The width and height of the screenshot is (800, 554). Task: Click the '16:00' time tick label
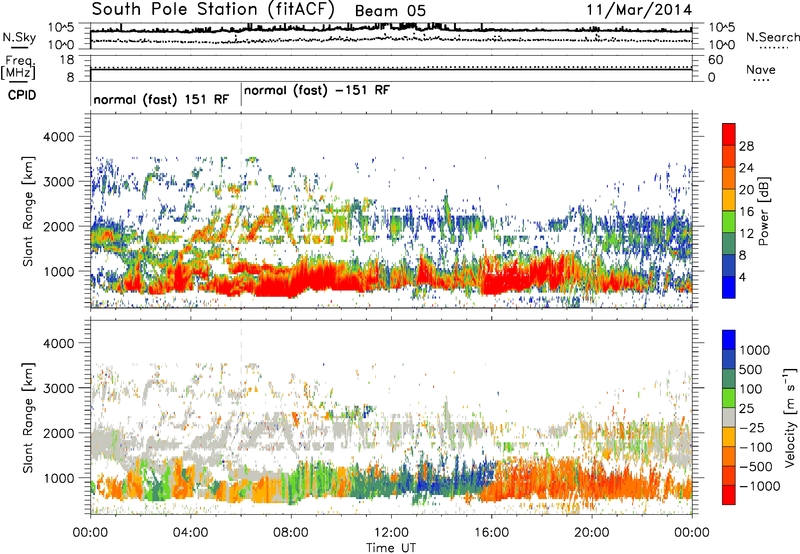[491, 533]
